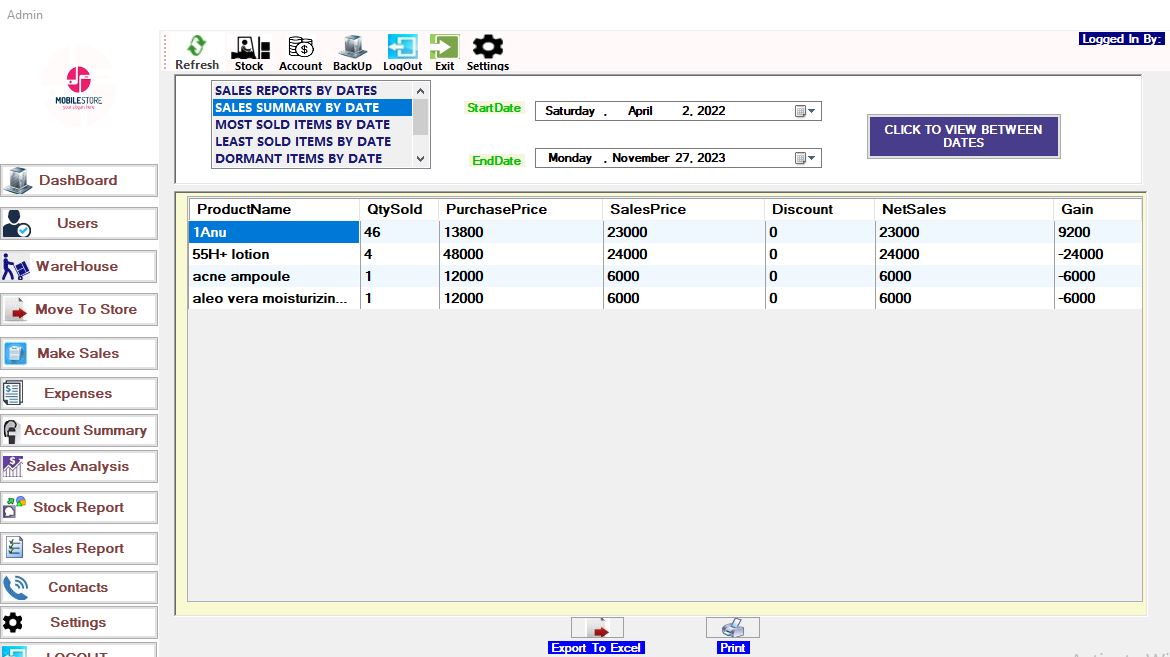Sort by PurchasePrice column header
1170x657 pixels.
tap(521, 210)
